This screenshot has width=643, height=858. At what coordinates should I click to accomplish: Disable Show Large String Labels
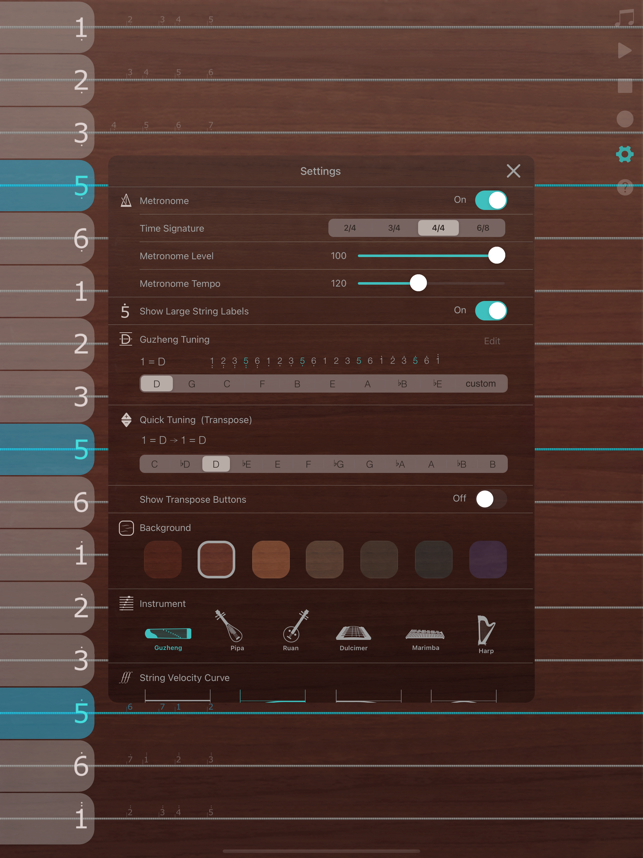click(x=490, y=311)
